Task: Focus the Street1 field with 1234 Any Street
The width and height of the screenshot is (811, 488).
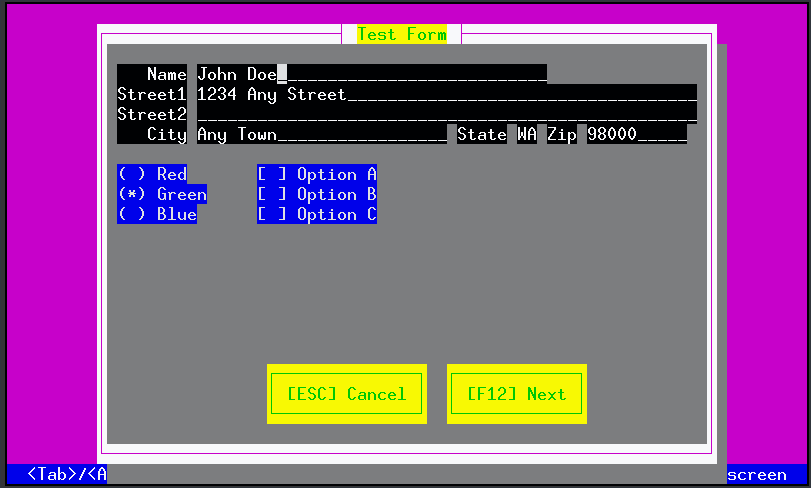Action: tap(447, 94)
